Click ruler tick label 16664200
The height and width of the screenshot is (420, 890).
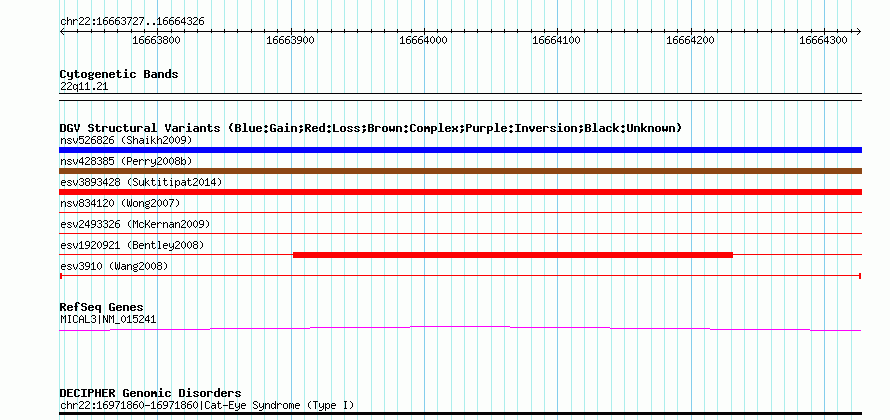[x=690, y=40]
